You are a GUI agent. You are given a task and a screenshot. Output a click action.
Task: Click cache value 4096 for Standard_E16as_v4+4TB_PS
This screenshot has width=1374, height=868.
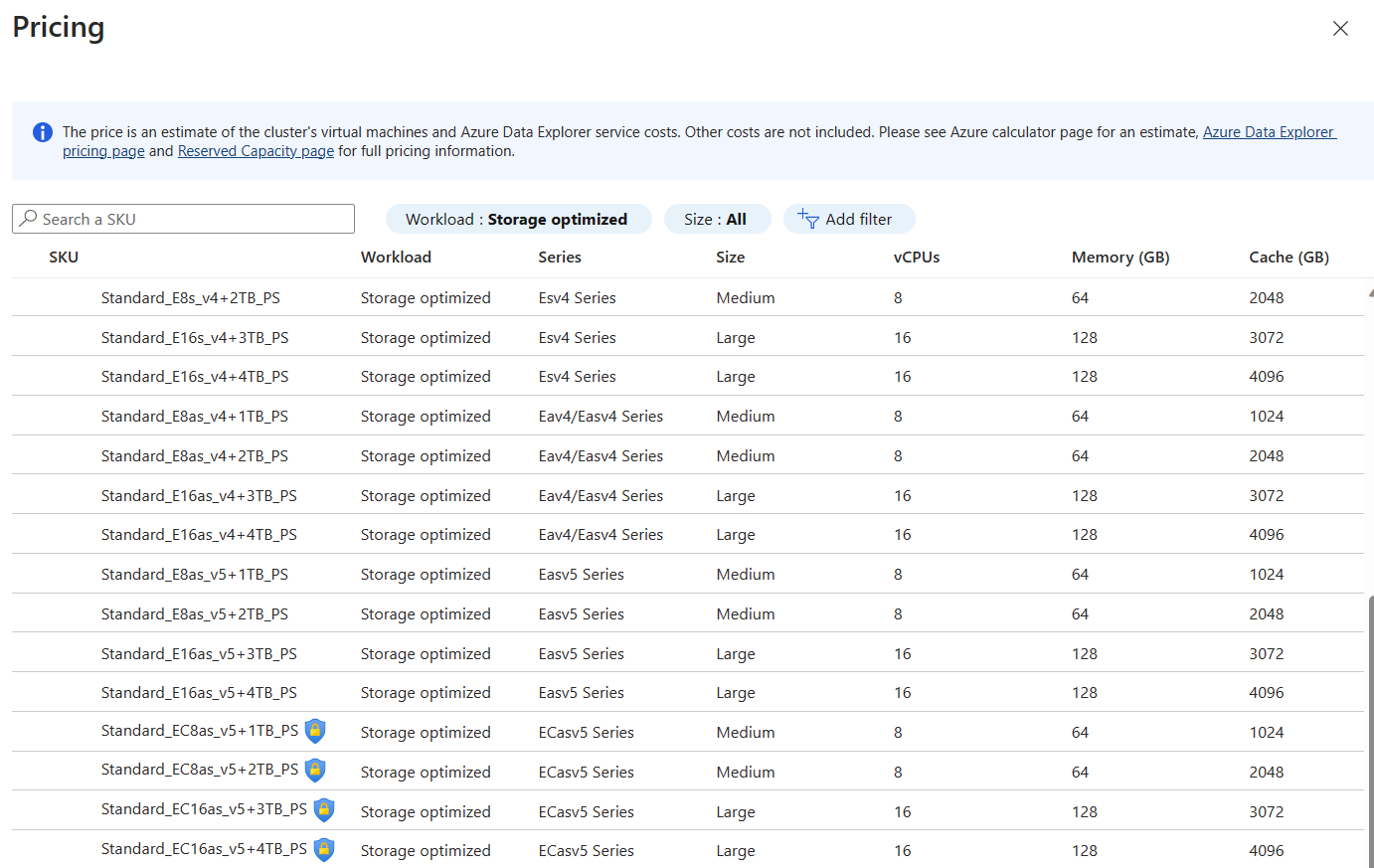point(1267,534)
